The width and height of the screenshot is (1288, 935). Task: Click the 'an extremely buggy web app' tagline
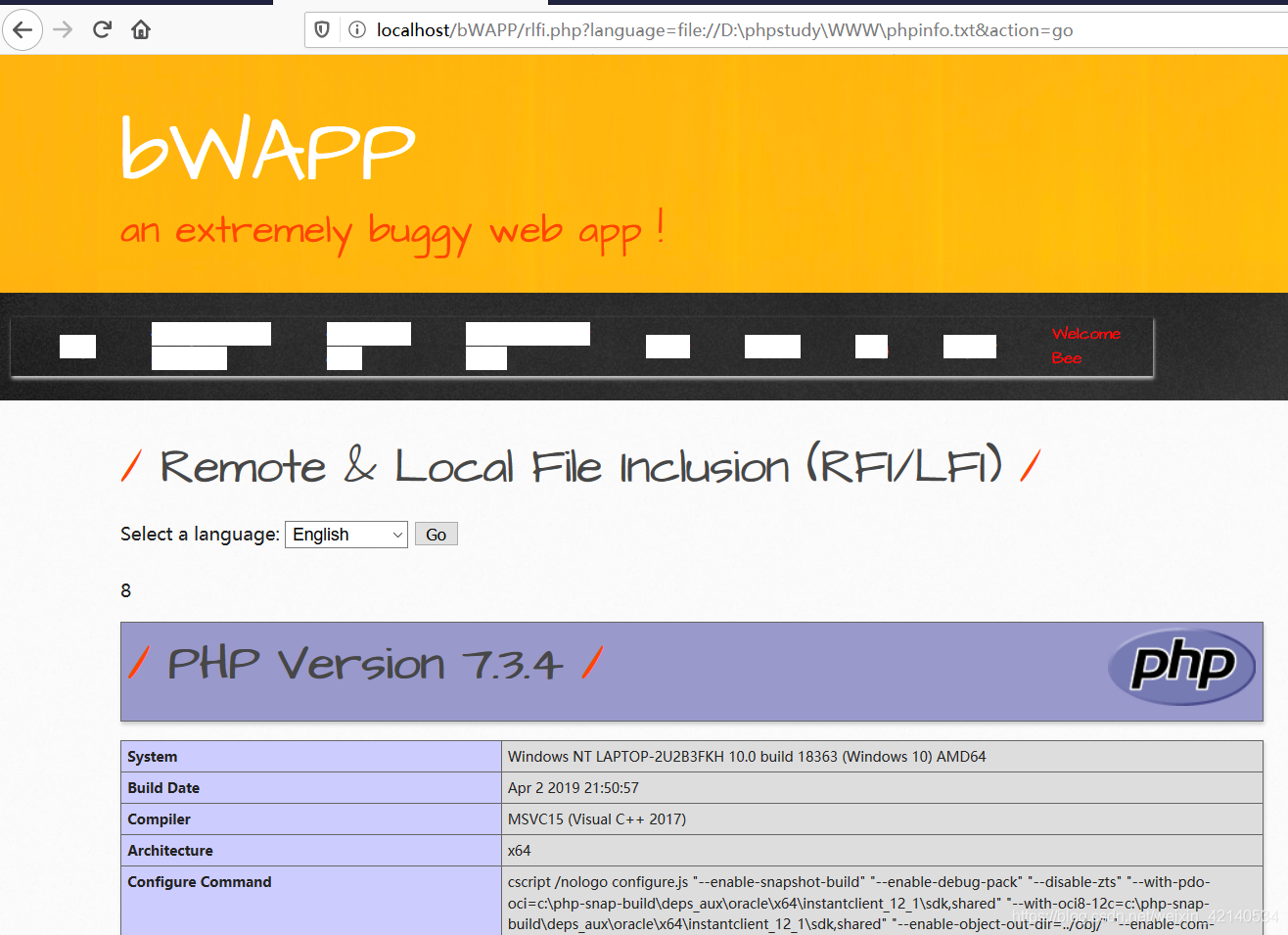(x=392, y=232)
